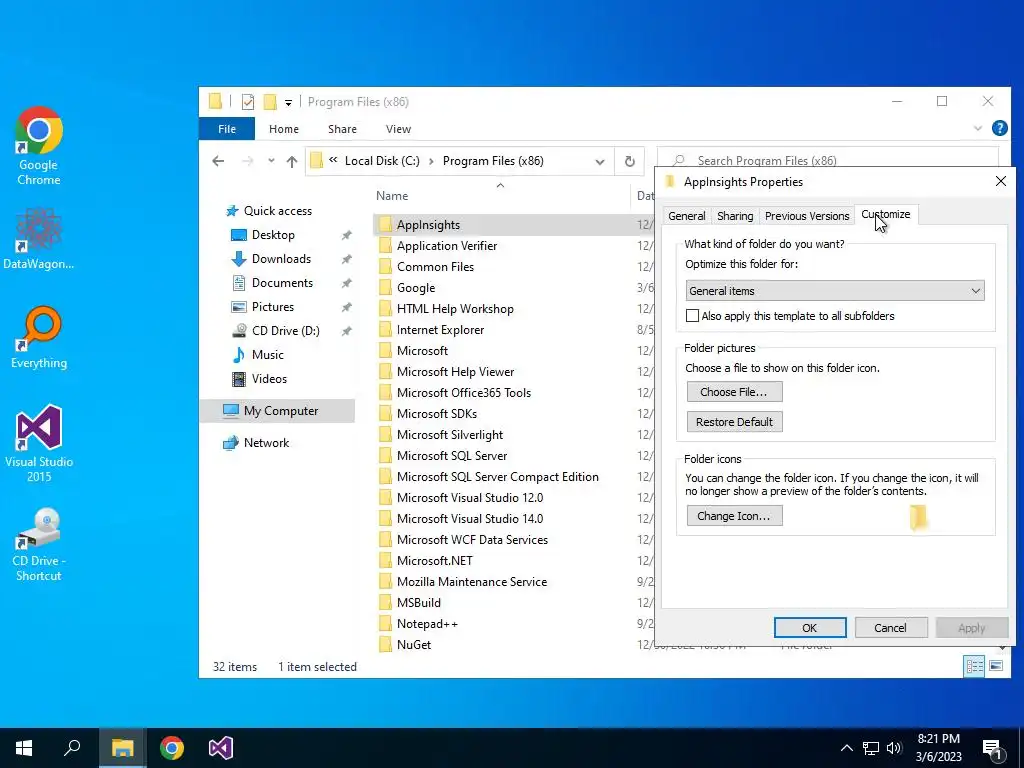Switch to Previous Versions tab

pos(807,216)
